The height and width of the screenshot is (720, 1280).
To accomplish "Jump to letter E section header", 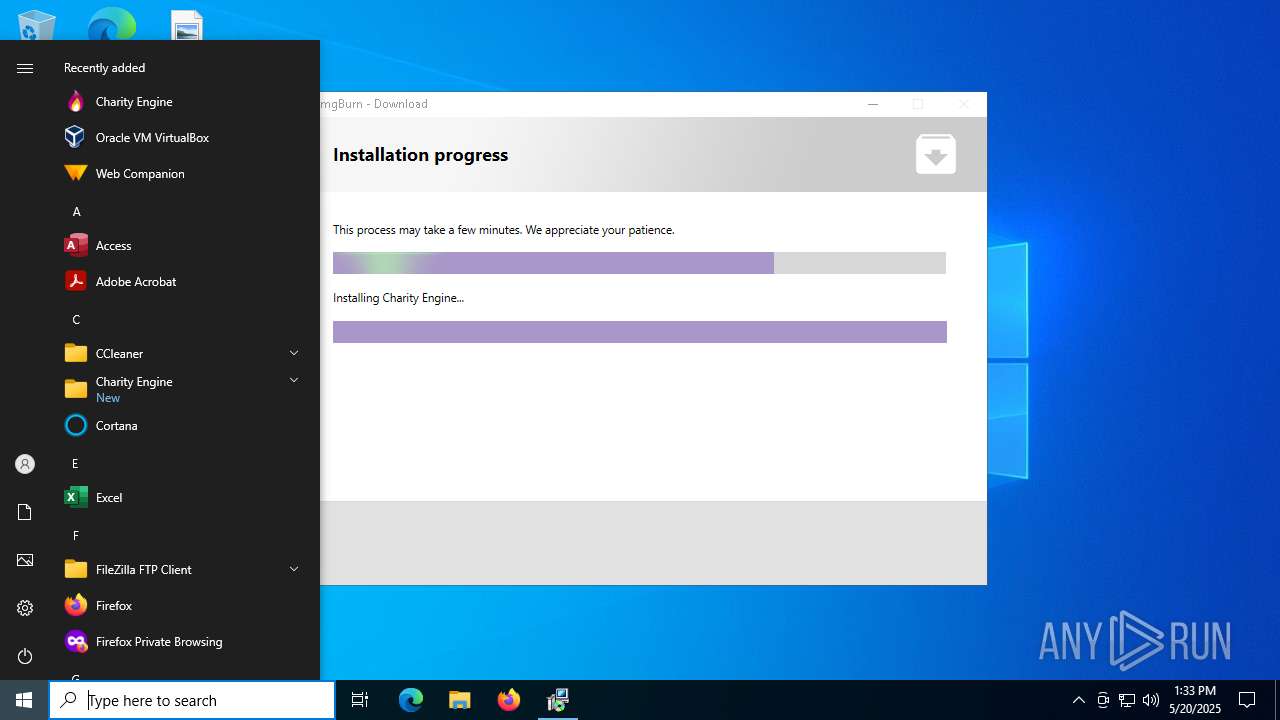I will [x=75, y=464].
